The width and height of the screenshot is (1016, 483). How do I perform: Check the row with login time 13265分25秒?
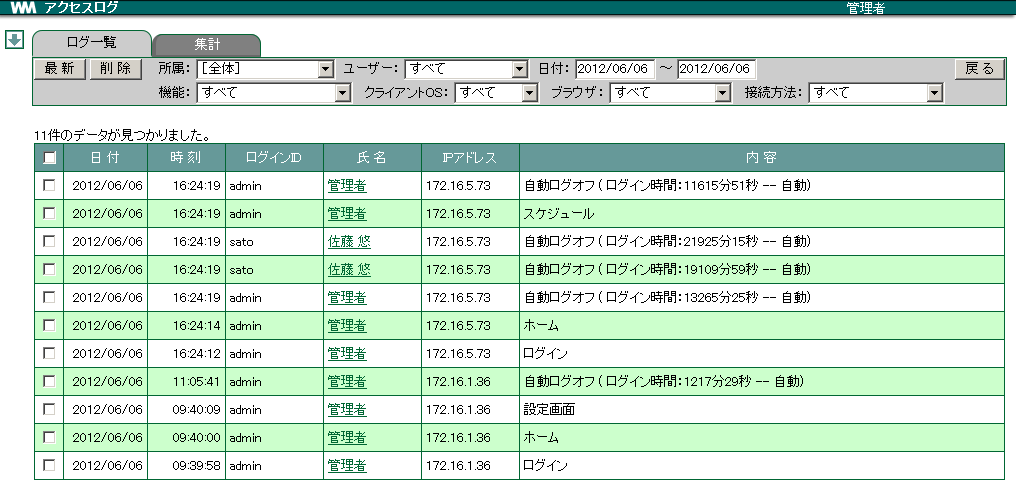(x=49, y=298)
